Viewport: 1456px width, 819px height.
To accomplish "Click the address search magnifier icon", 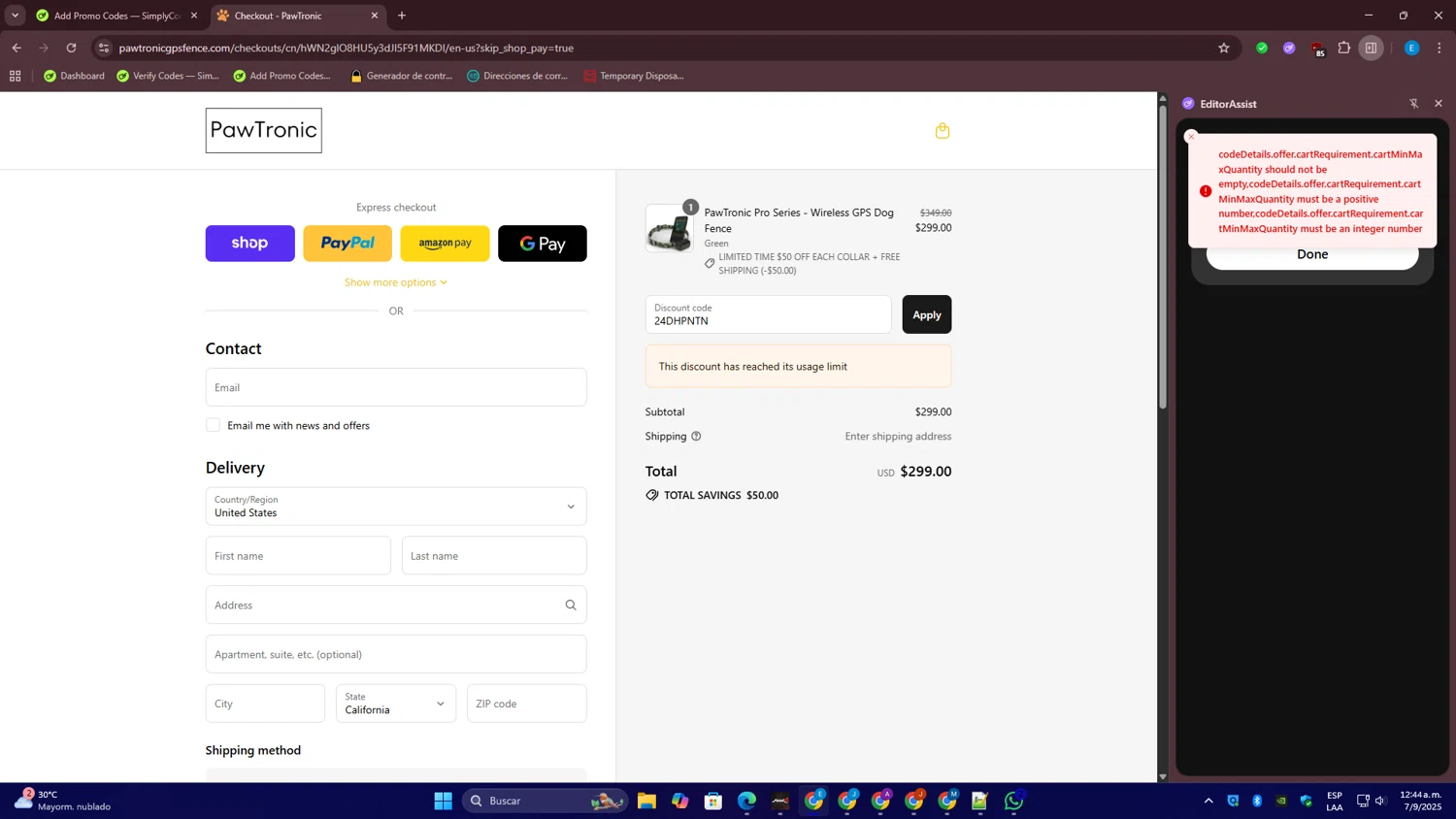I will pyautogui.click(x=571, y=606).
